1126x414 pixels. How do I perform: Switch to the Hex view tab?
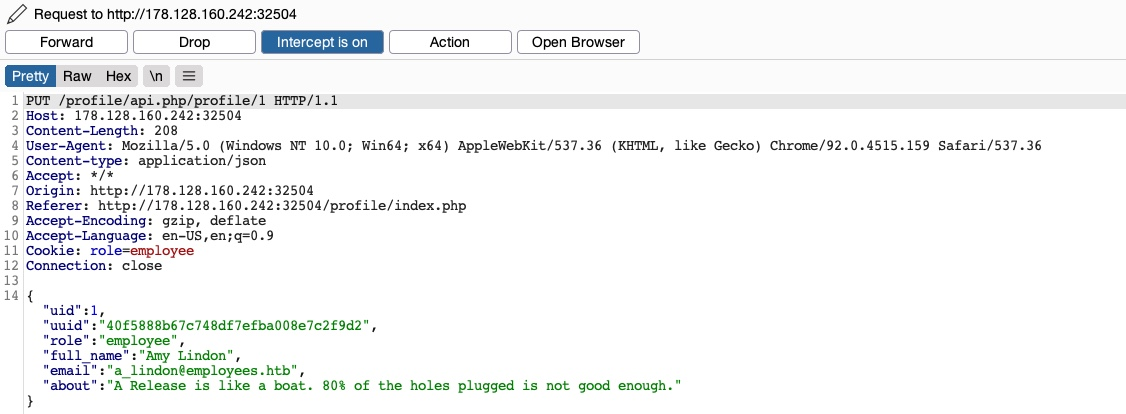click(x=118, y=76)
